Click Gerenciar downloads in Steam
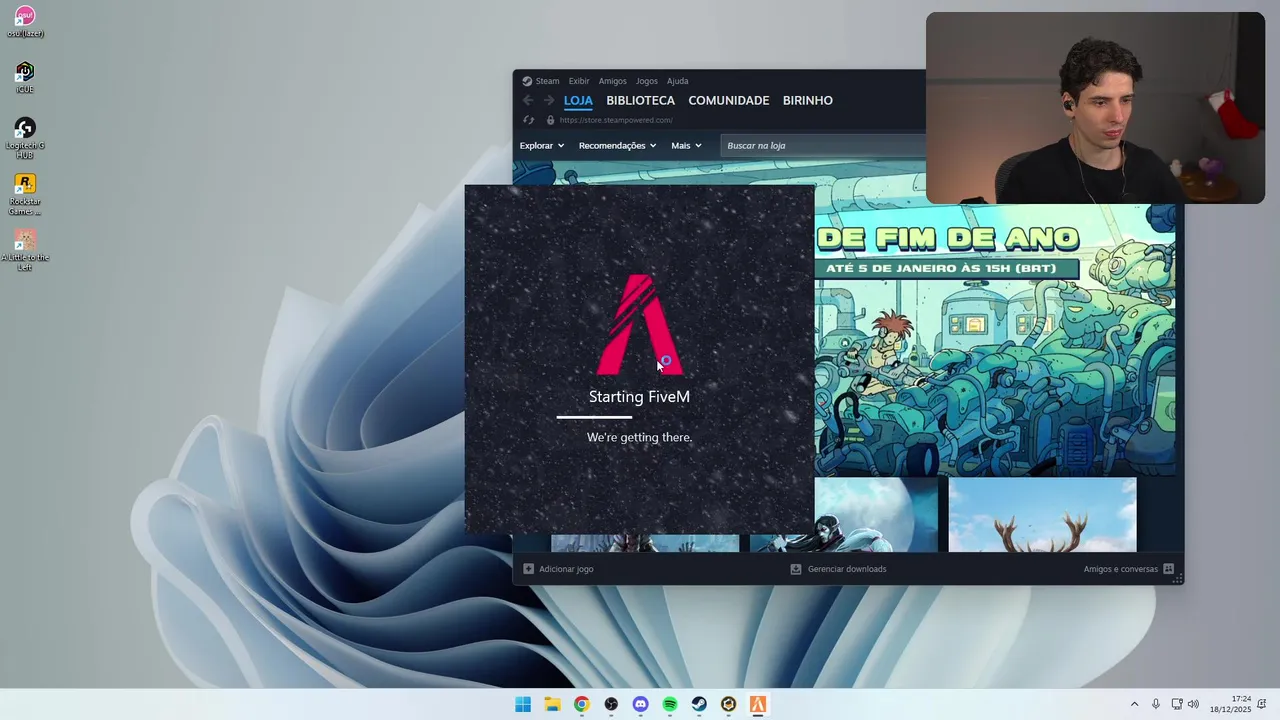The image size is (1280, 720). click(847, 569)
